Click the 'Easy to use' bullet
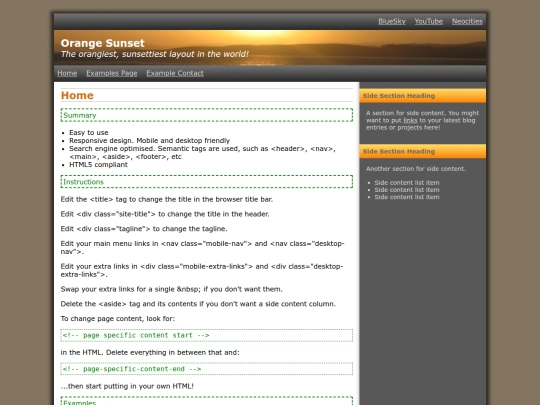The image size is (540, 405). point(89,133)
